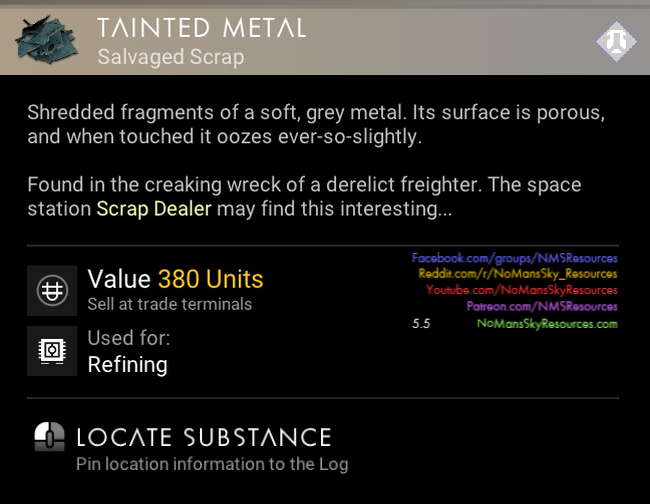650x504 pixels.
Task: Click the Tainted Metal item thumbnail
Action: click(48, 40)
